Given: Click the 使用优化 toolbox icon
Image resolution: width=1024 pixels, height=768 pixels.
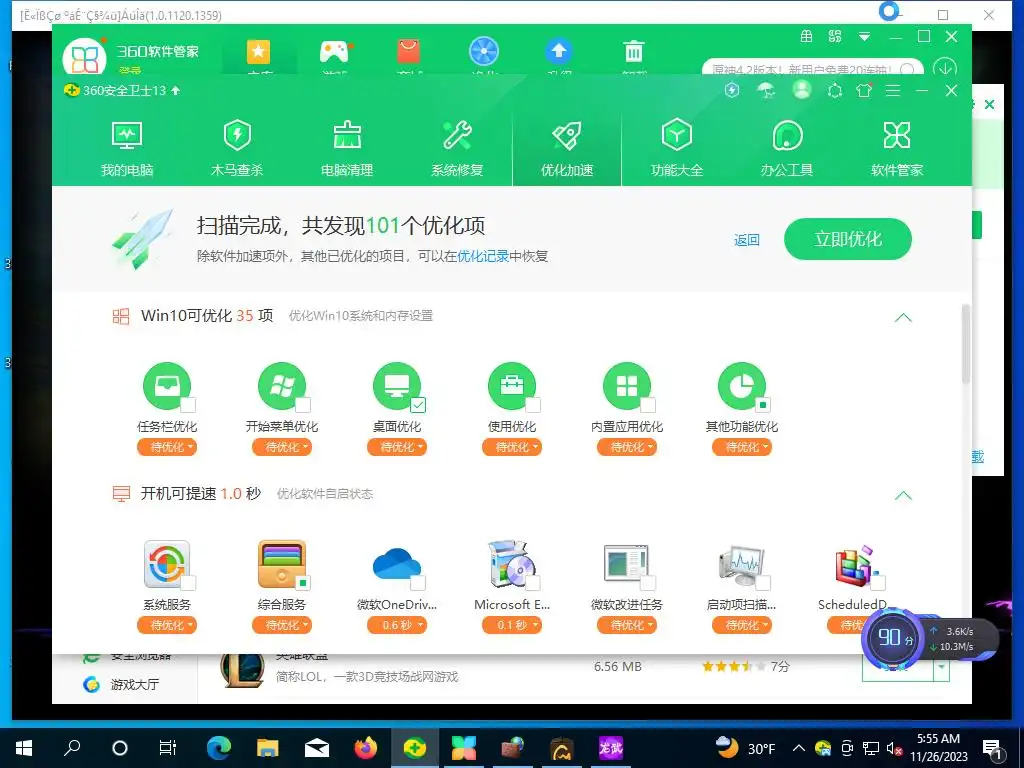Looking at the screenshot, I should (x=511, y=386).
